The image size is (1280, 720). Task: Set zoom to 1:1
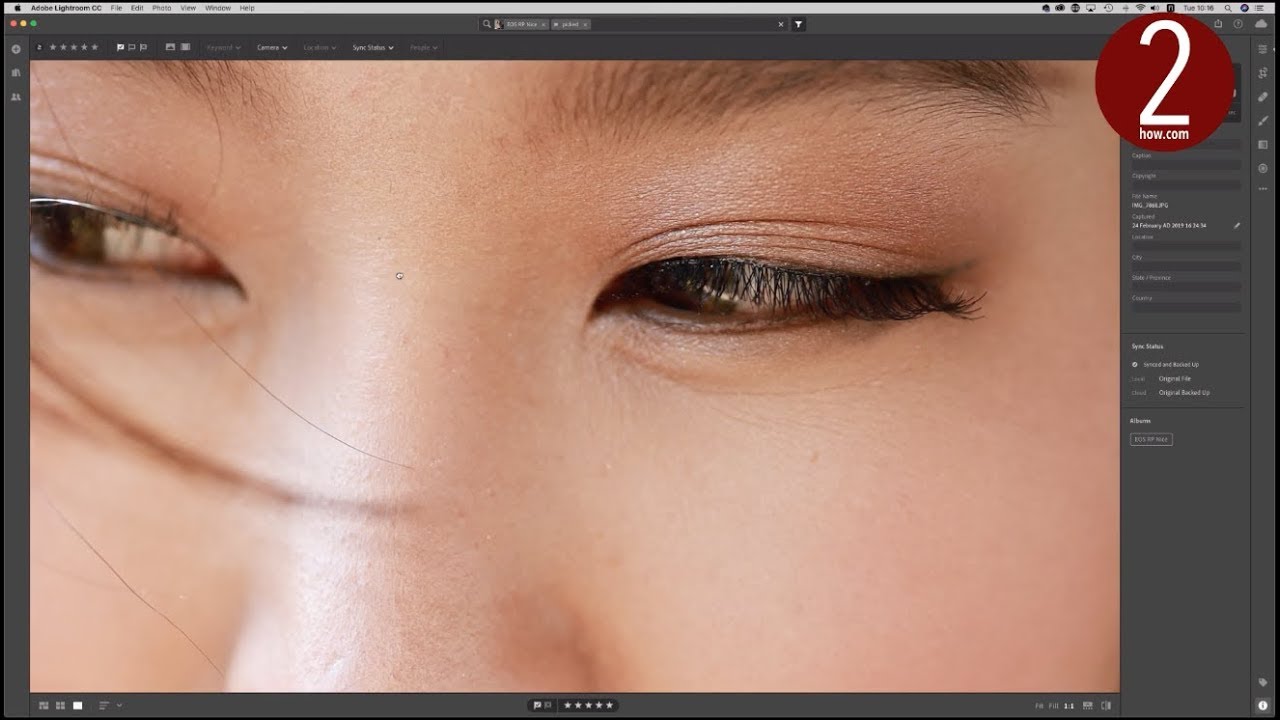(x=1069, y=706)
